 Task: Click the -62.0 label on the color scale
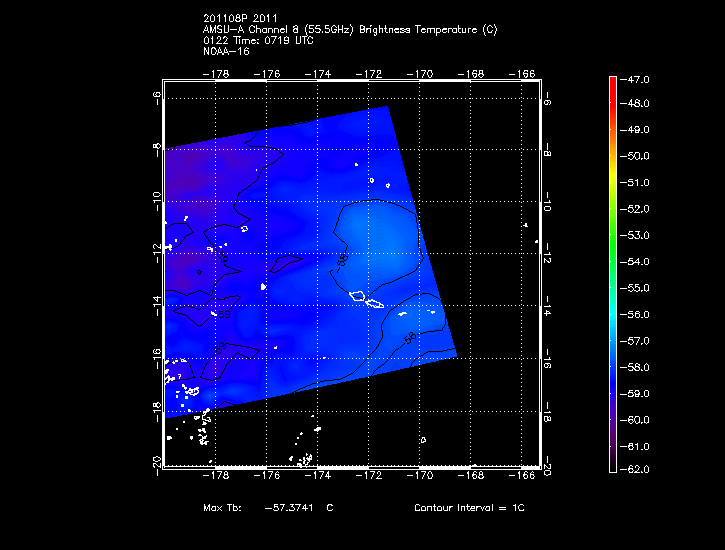coord(639,470)
